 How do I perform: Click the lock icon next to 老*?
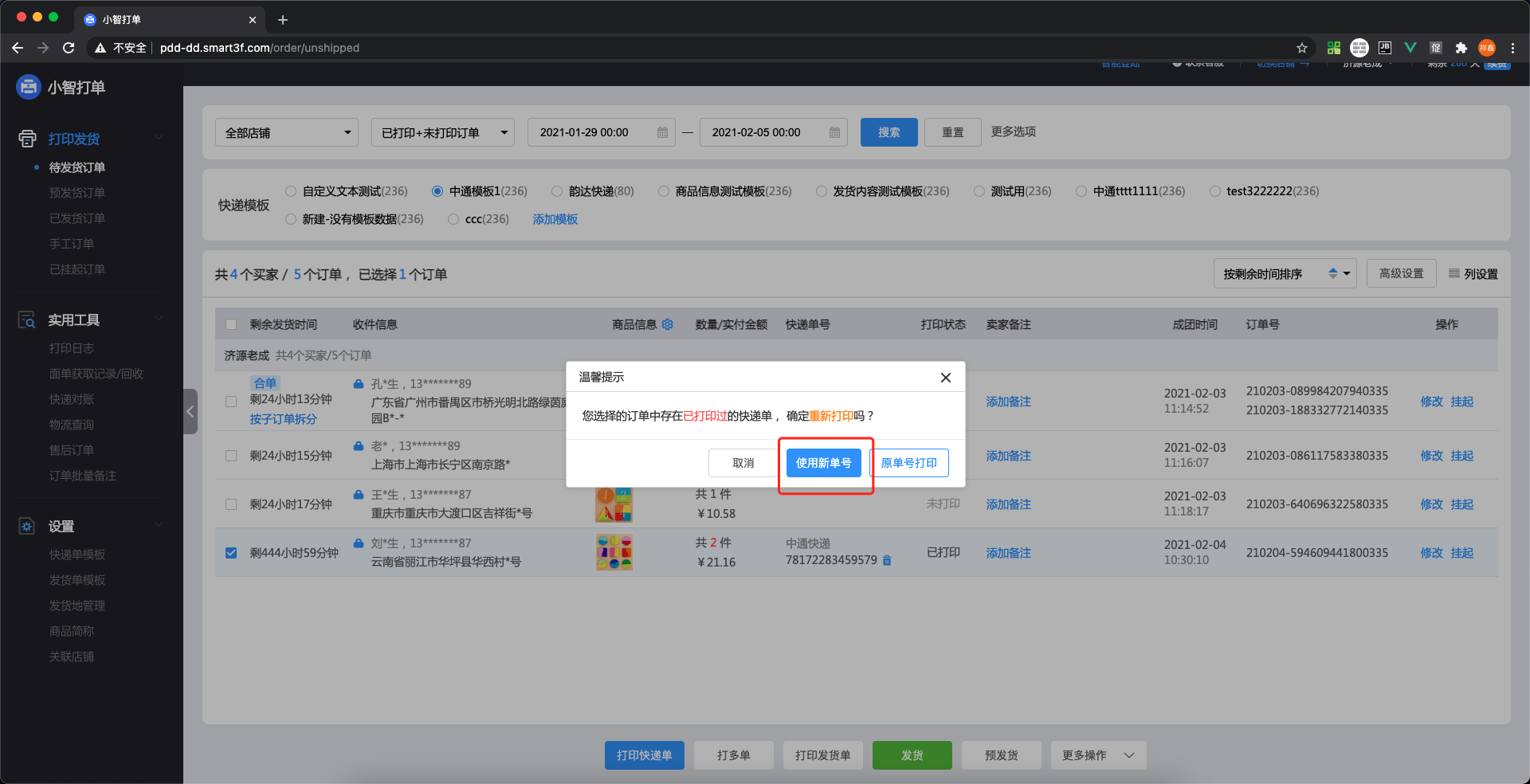tap(359, 445)
